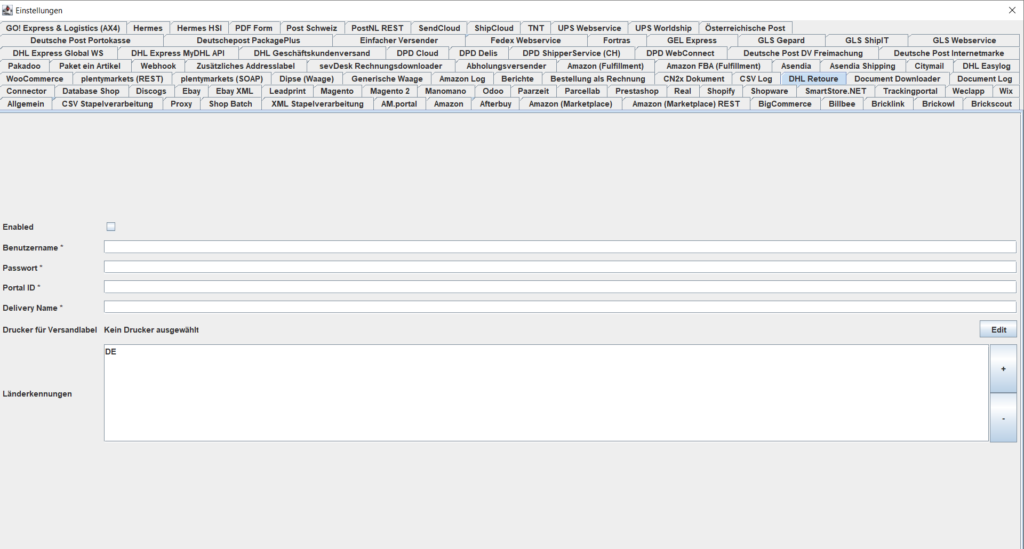Open the Trackingportal tab
Image resolution: width=1024 pixels, height=549 pixels.
coord(910,91)
